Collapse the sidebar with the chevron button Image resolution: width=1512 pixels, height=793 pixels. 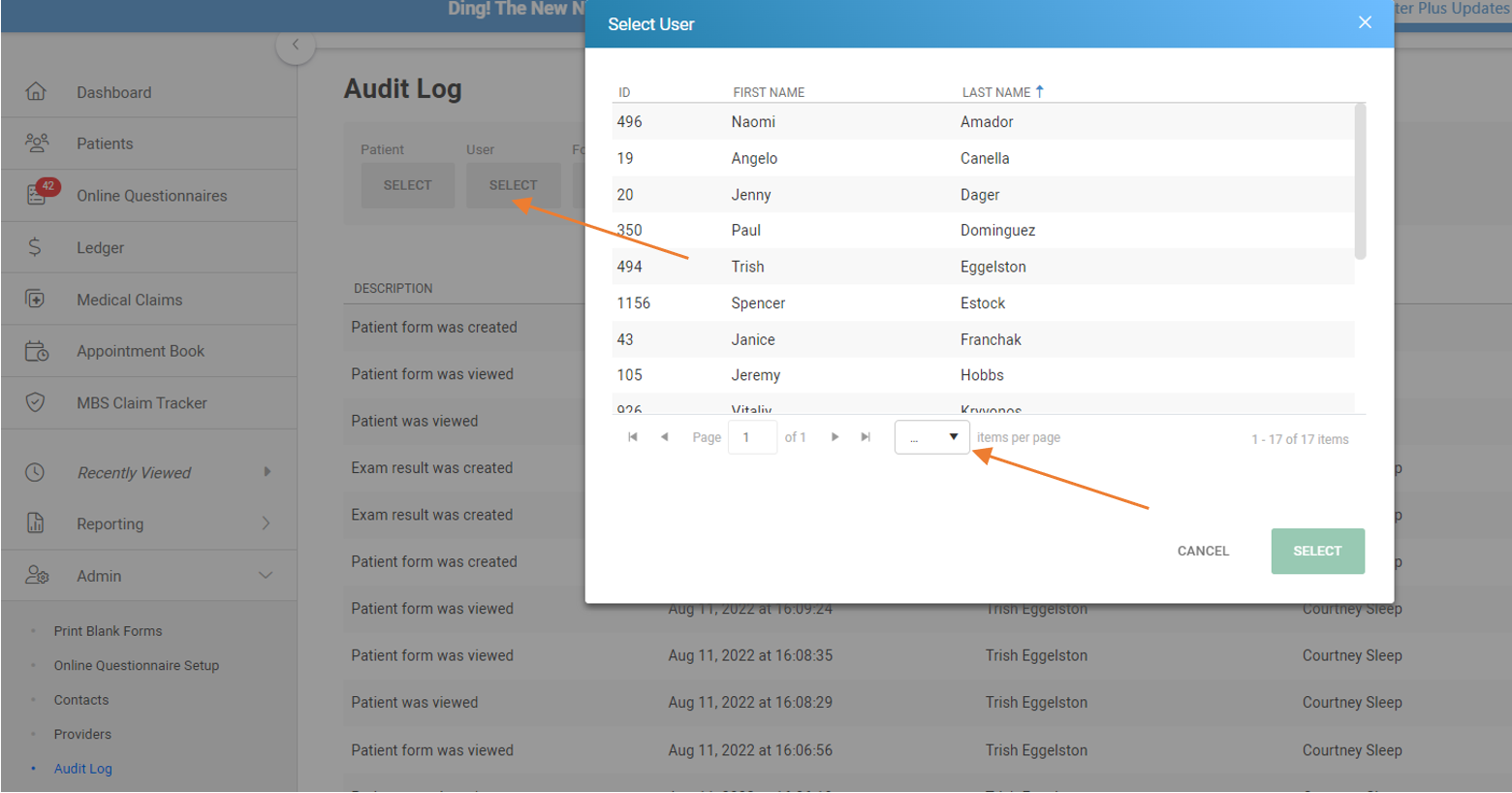(x=295, y=46)
